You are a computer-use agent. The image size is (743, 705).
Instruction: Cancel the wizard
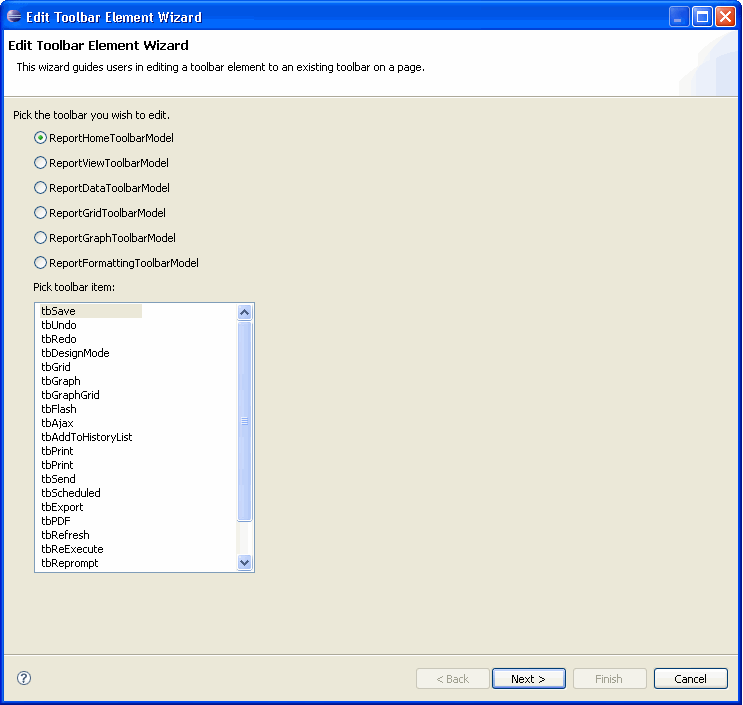tap(690, 678)
